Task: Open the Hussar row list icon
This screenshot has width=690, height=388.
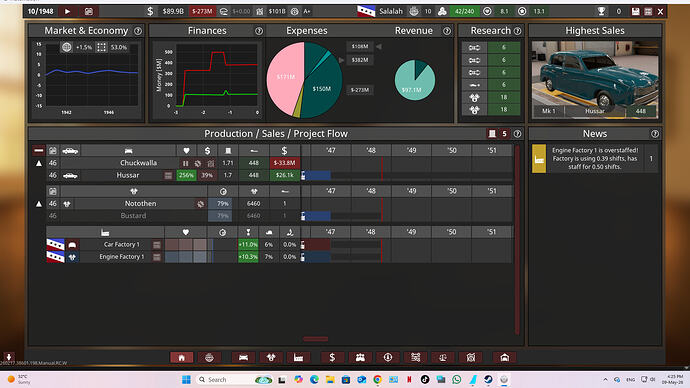Action: click(168, 176)
